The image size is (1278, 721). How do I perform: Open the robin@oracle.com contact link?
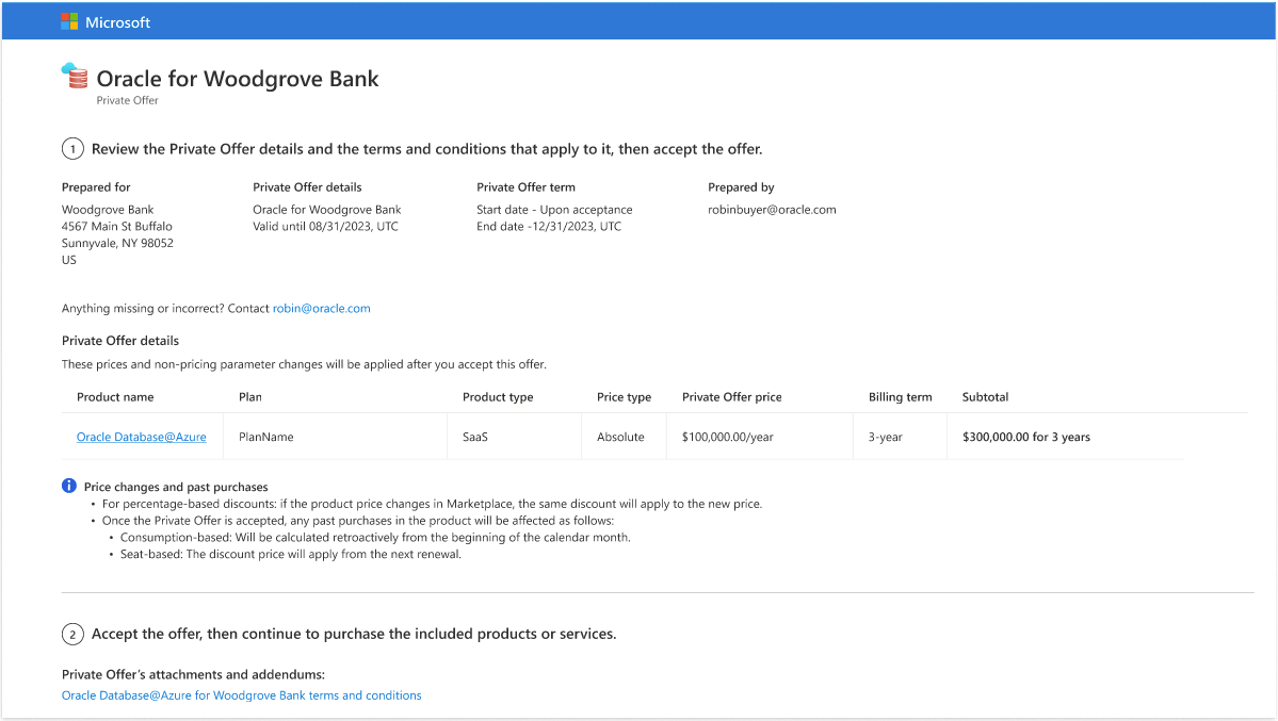pos(321,308)
